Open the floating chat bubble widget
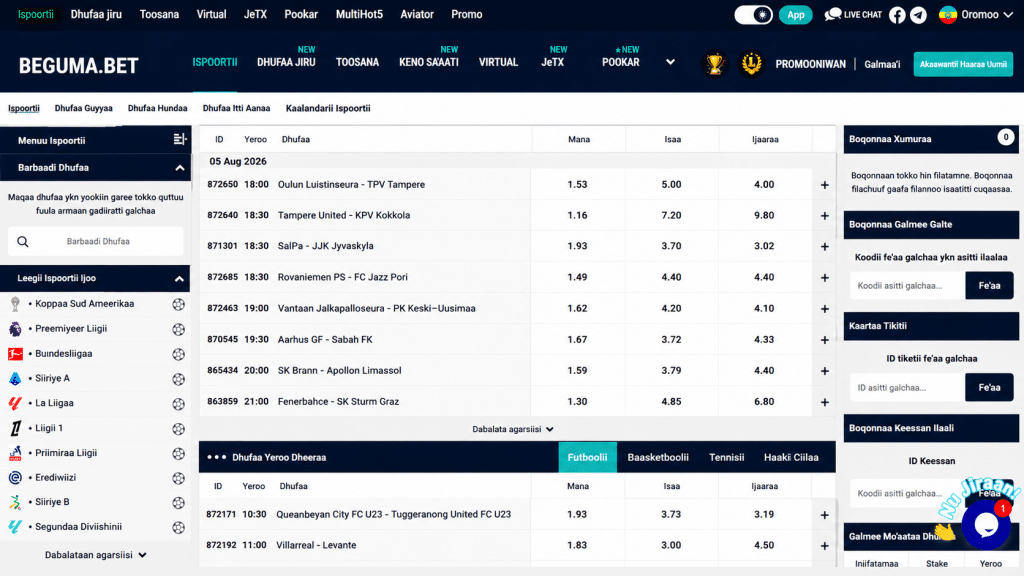The image size is (1024, 576). click(x=986, y=524)
